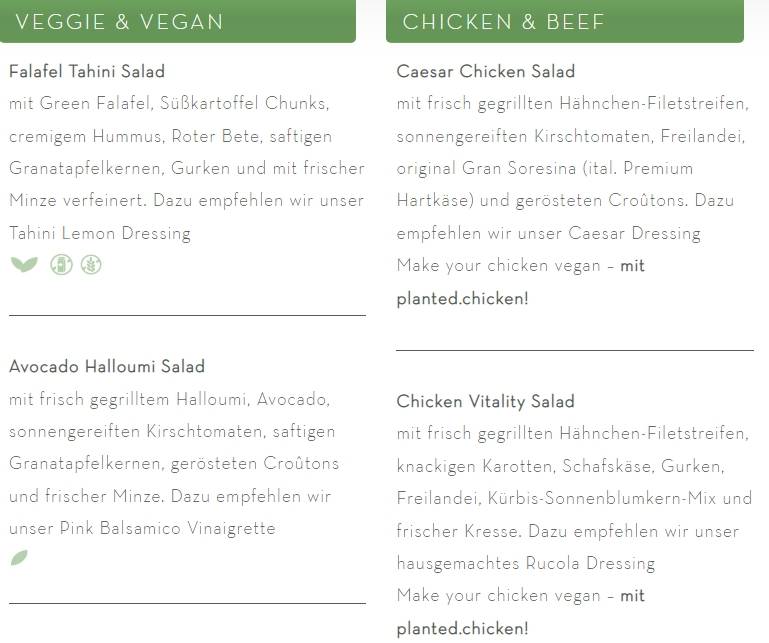Click 'Make your chicken vegan' under Vitality salad
The height and width of the screenshot is (643, 769).
[498, 596]
